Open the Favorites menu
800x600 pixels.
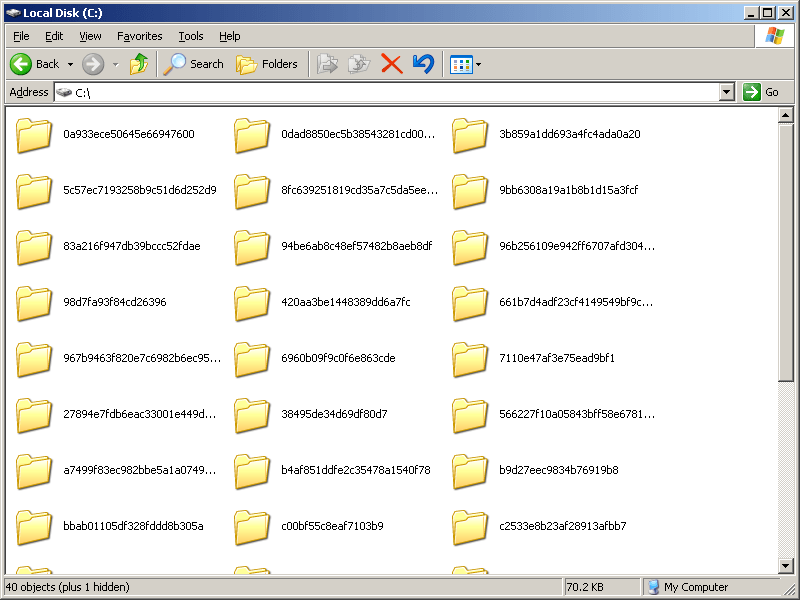pyautogui.click(x=139, y=36)
